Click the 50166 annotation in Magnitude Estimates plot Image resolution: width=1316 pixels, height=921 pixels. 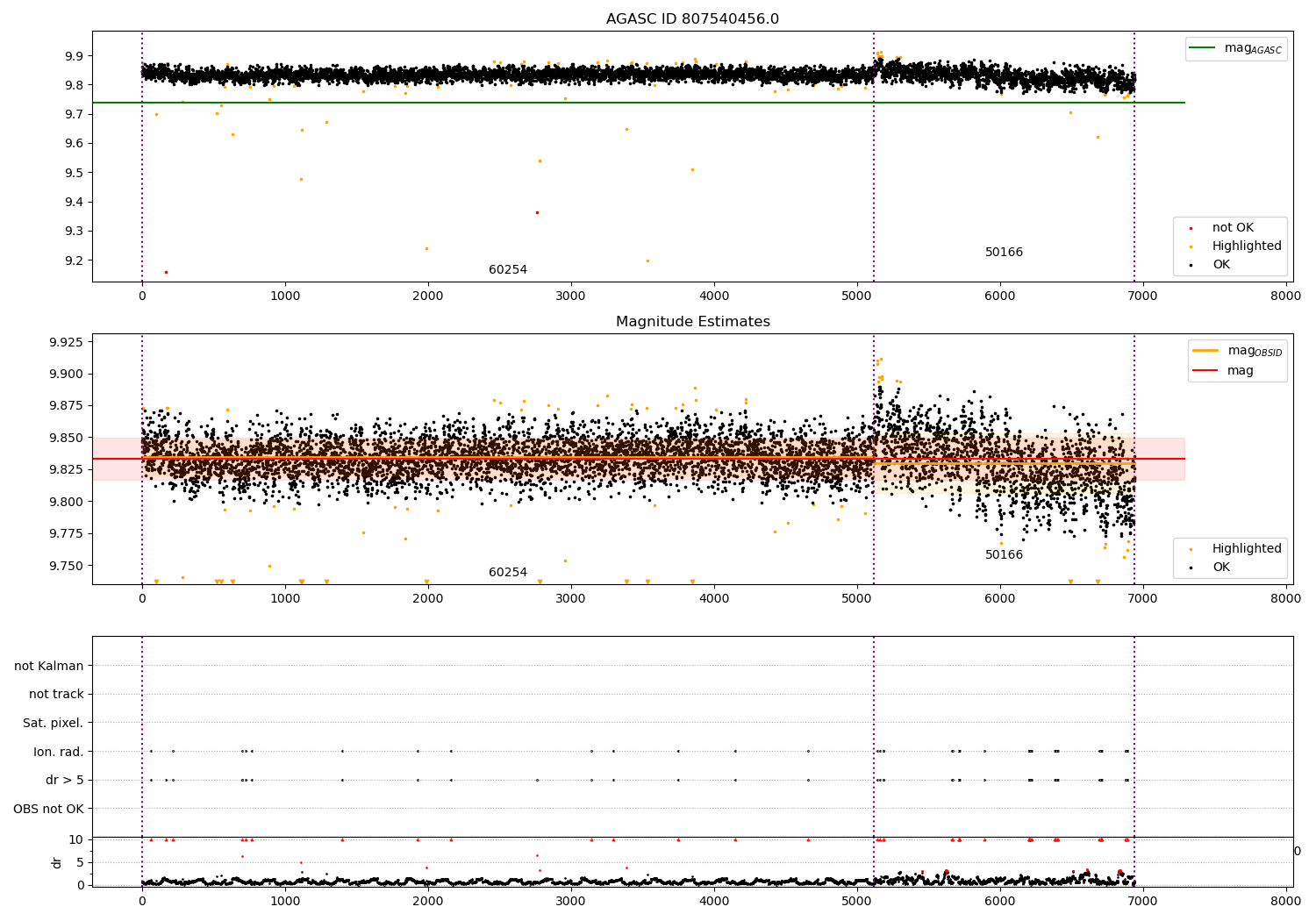[1004, 554]
